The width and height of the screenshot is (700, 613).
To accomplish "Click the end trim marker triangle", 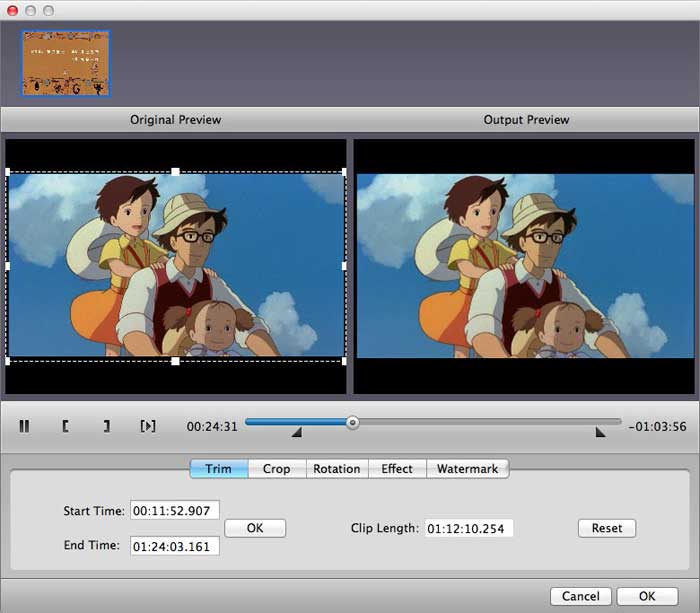I will pyautogui.click(x=600, y=432).
